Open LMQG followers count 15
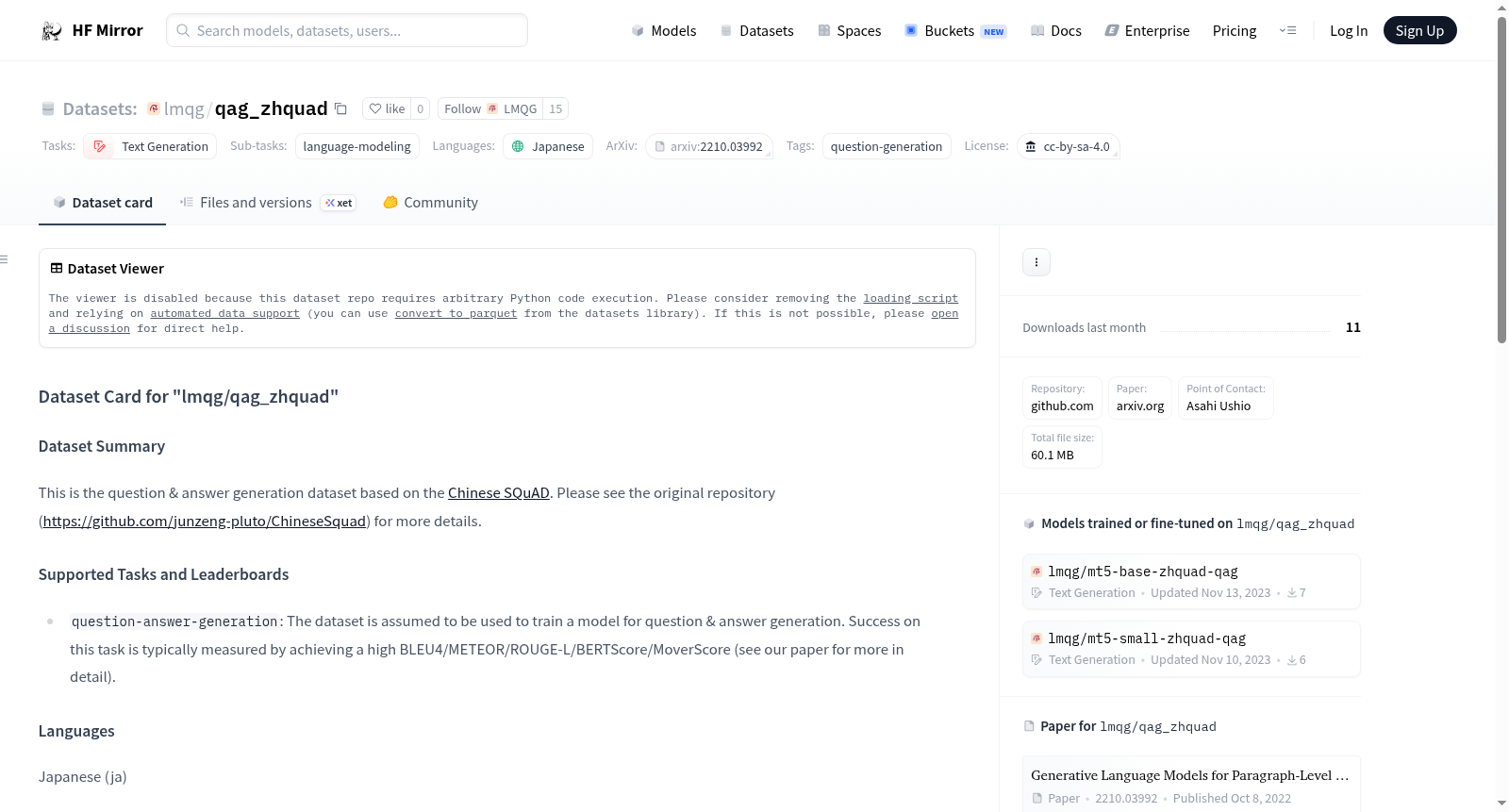Screen dimensions: 1509x812 pyautogui.click(x=556, y=109)
